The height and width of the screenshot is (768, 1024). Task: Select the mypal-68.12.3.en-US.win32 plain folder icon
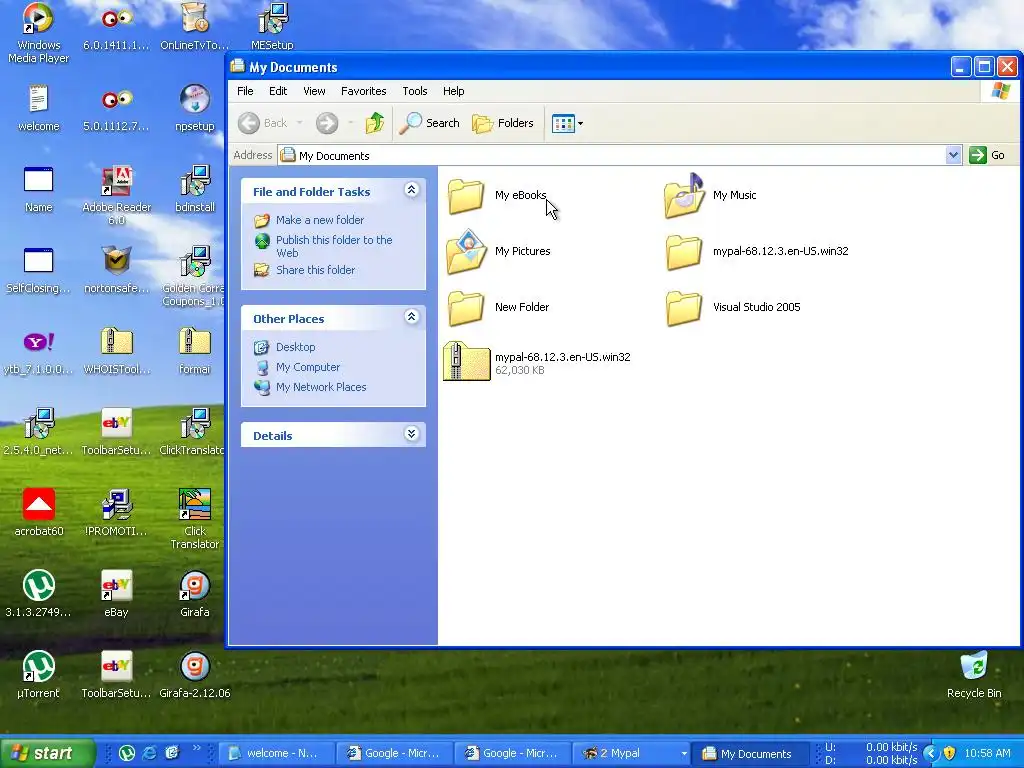[684, 251]
